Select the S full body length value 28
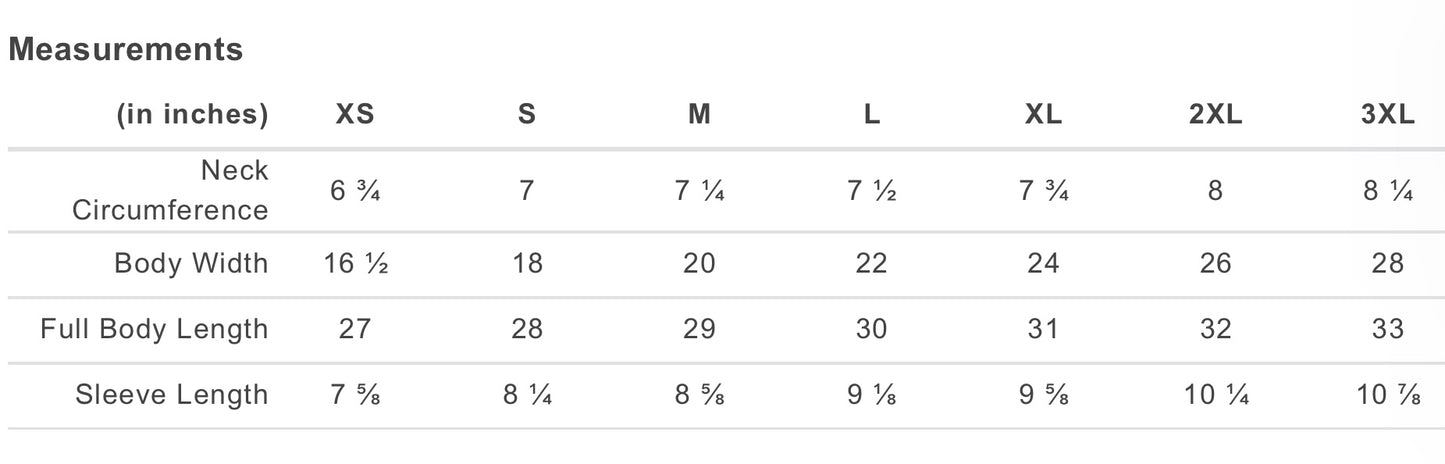 point(527,329)
